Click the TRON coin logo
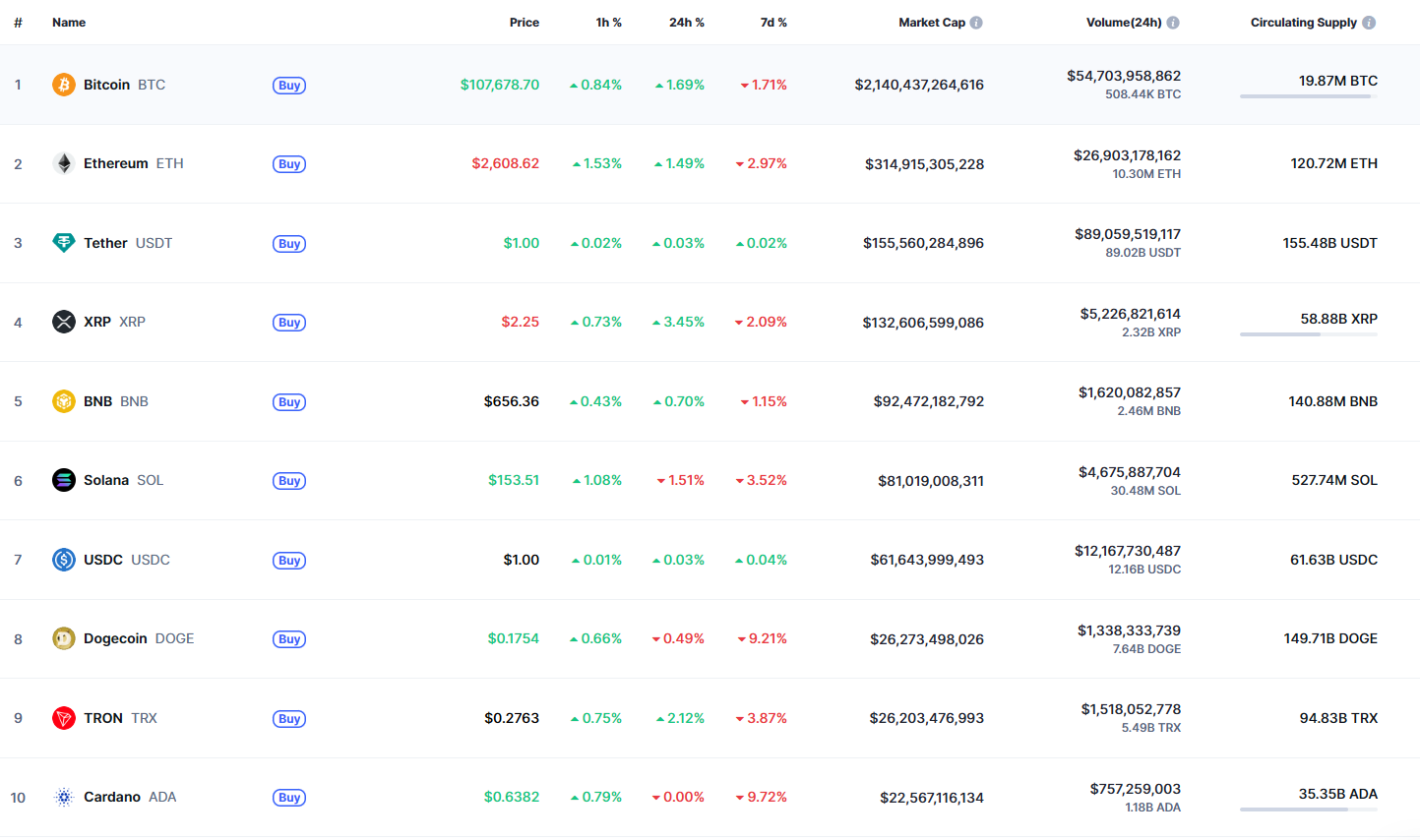This screenshot has width=1420, height=840. pos(64,718)
